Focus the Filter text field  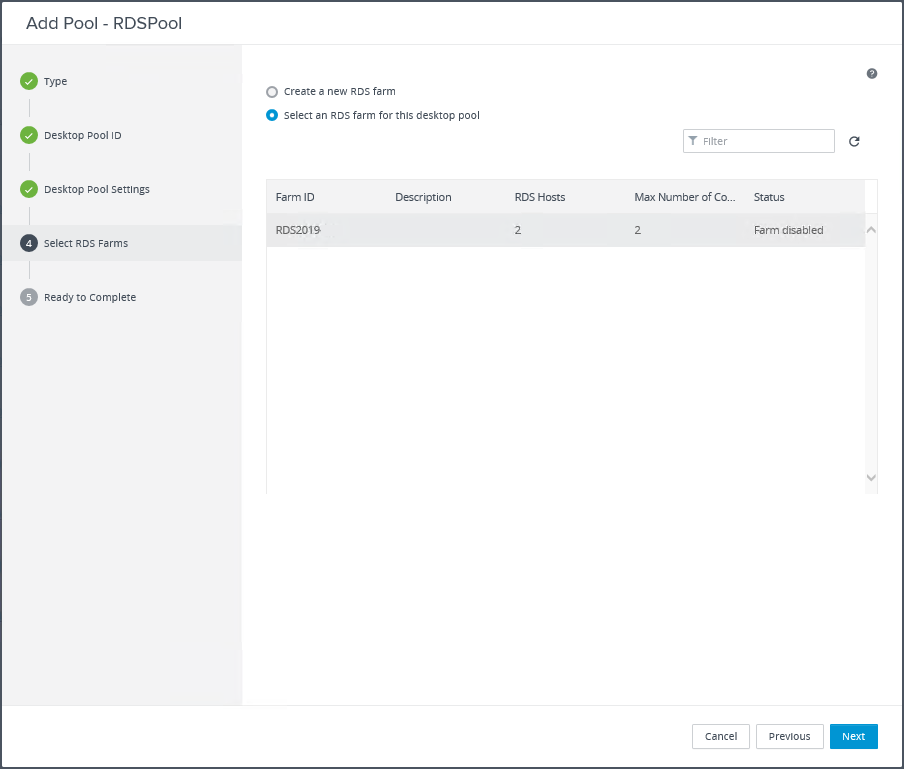coord(765,142)
